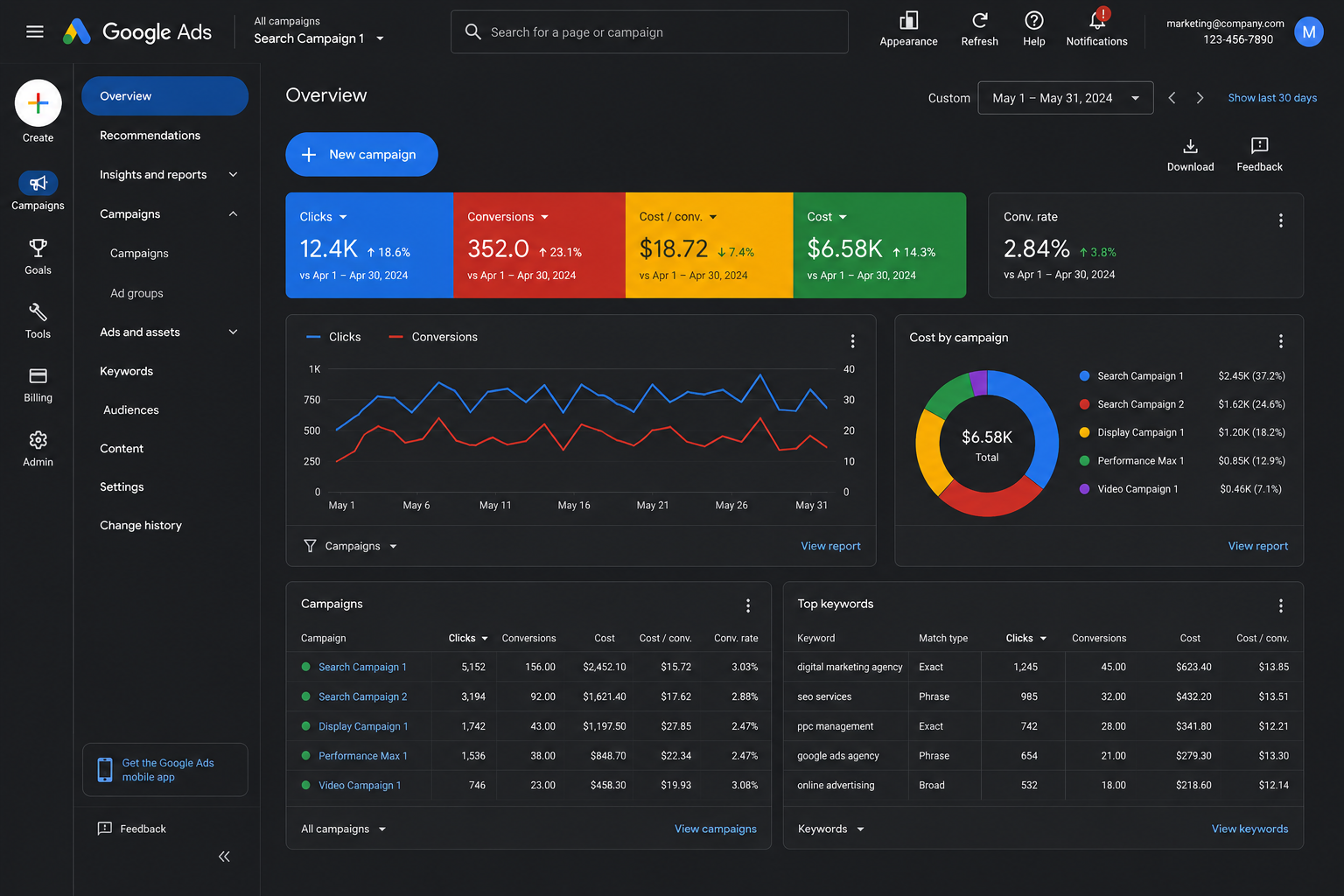Click sidebar bottom Feedback link

coord(132,829)
